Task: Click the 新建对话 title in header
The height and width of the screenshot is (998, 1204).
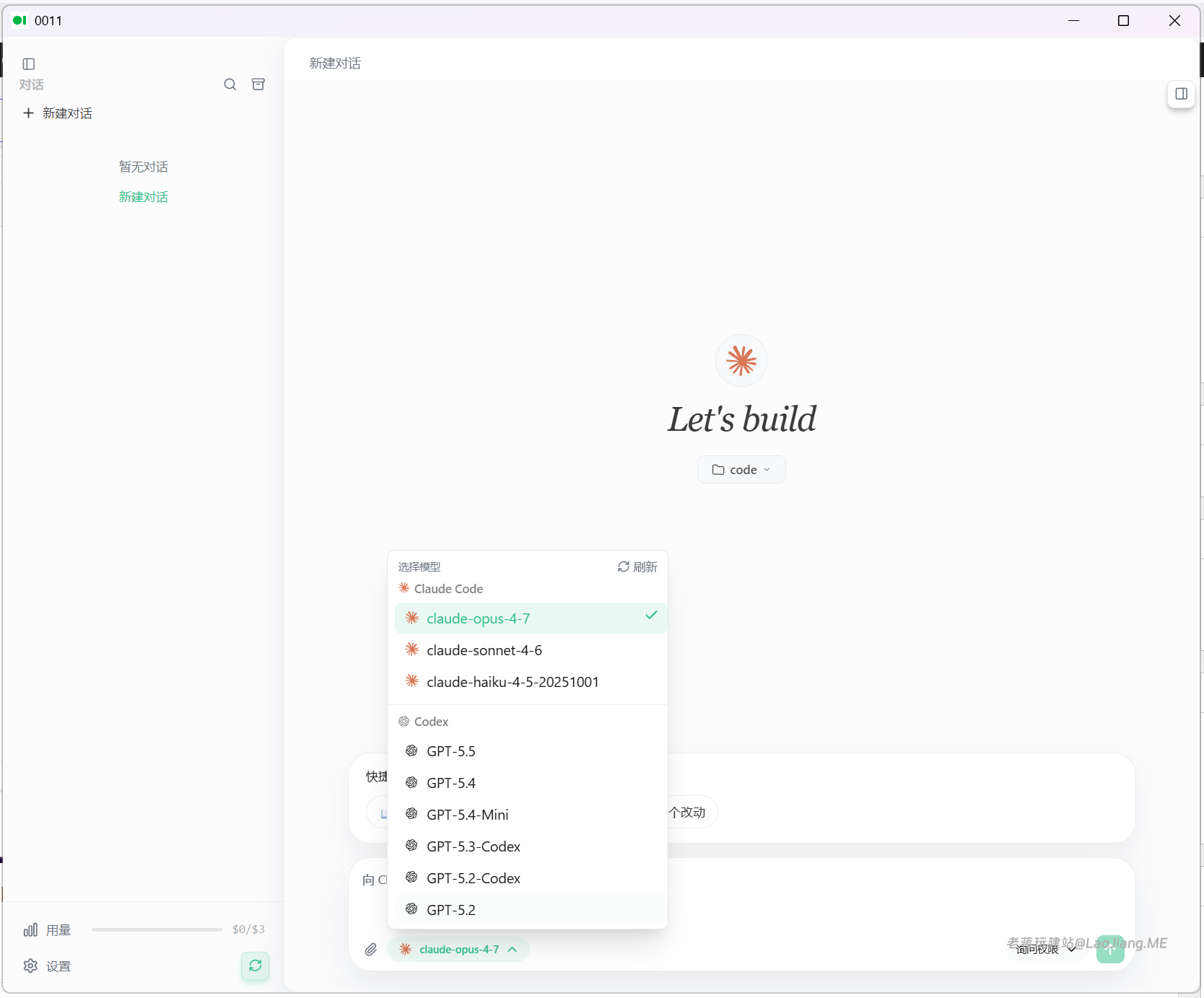Action: pos(335,64)
